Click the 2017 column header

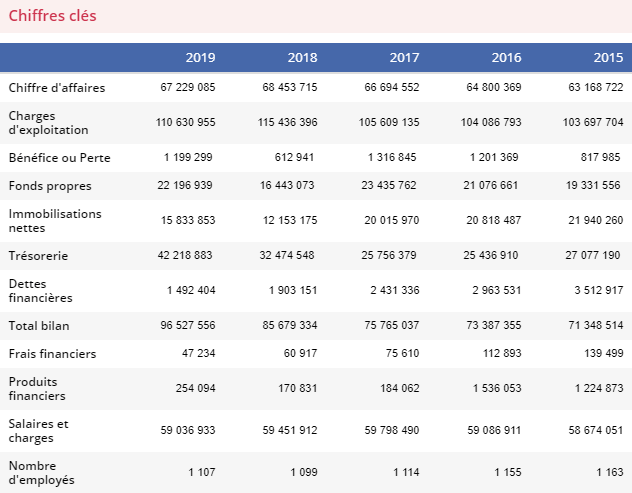(404, 57)
